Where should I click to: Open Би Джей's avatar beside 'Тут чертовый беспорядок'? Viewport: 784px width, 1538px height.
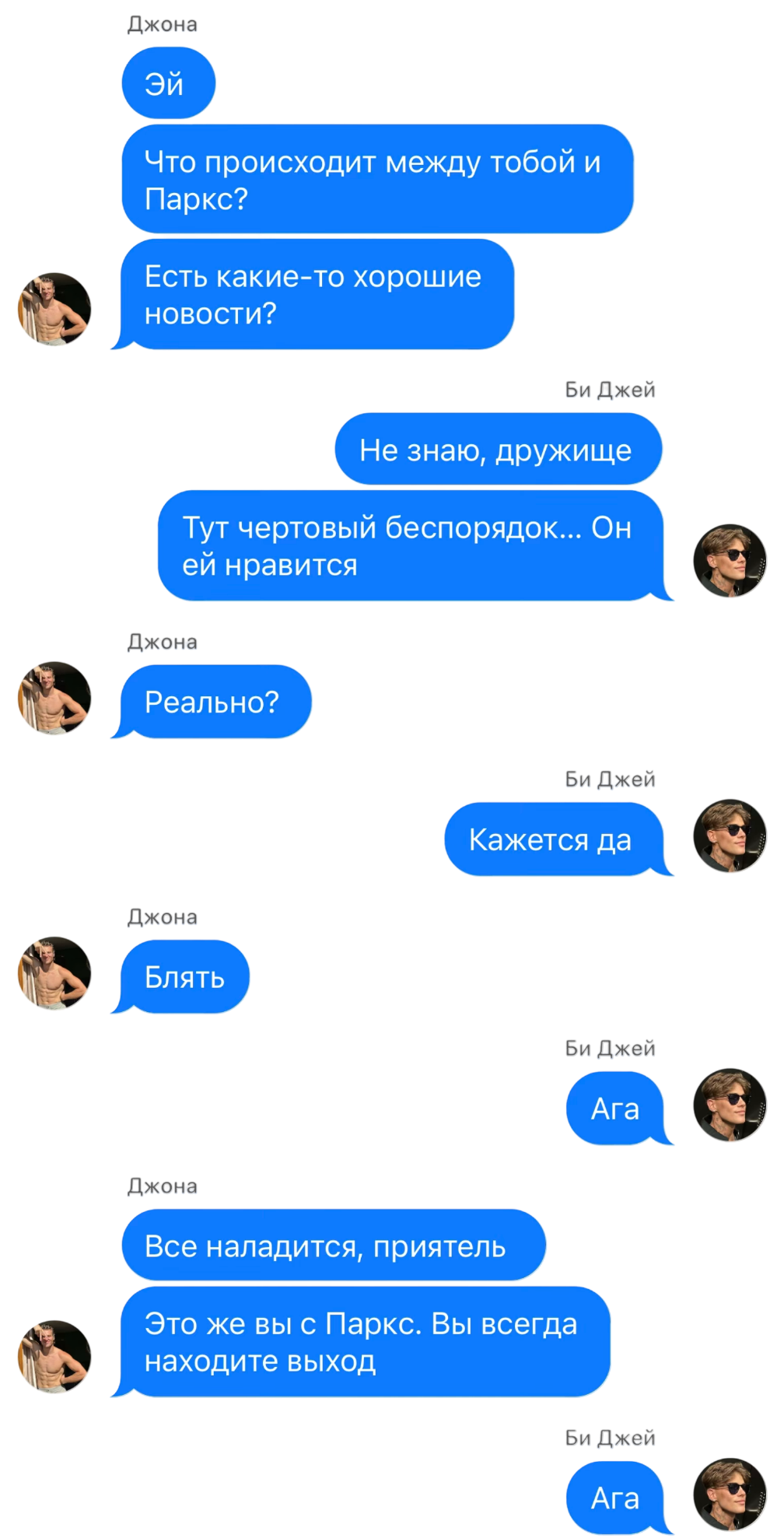pyautogui.click(x=730, y=560)
